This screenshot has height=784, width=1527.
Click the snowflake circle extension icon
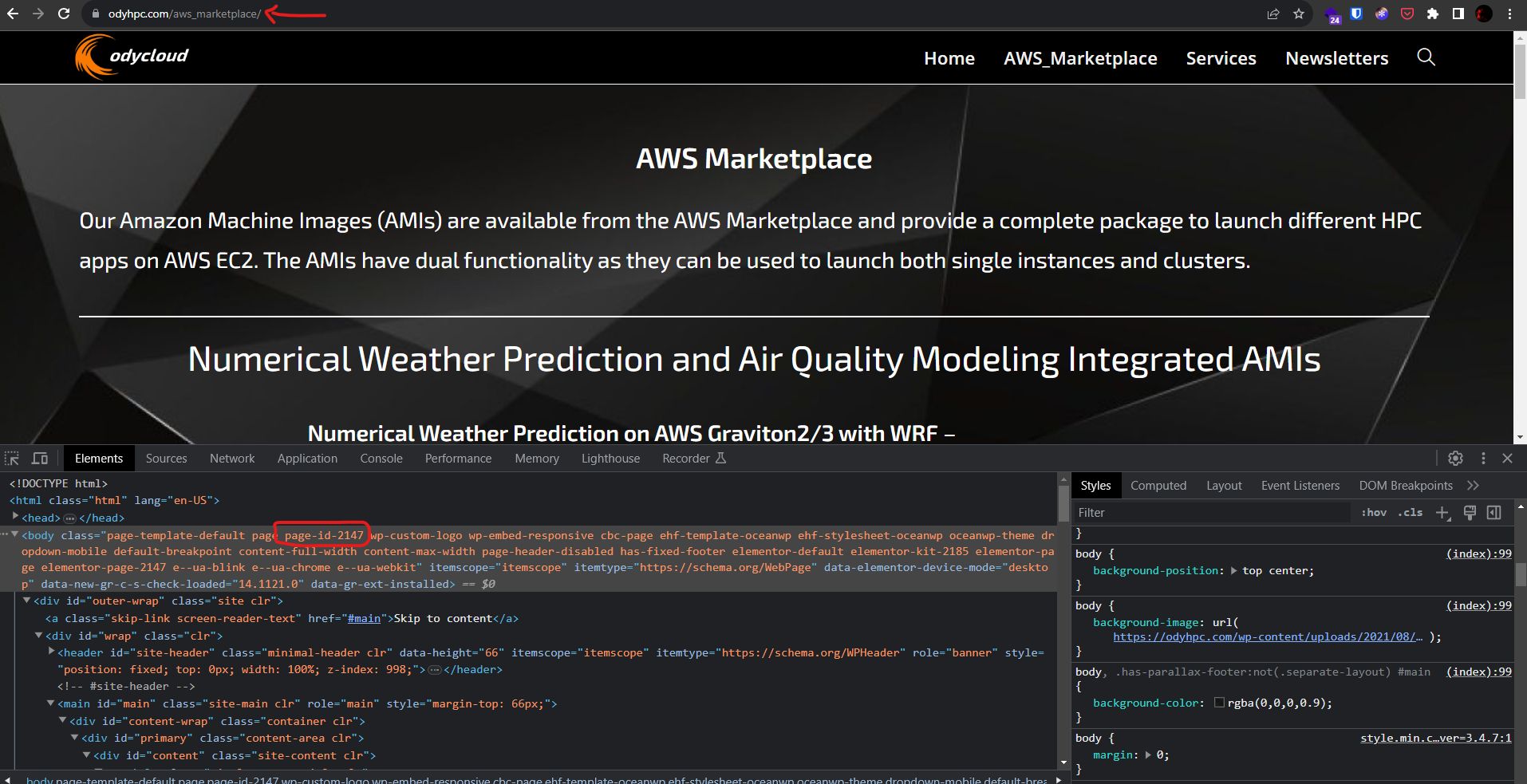1382,14
